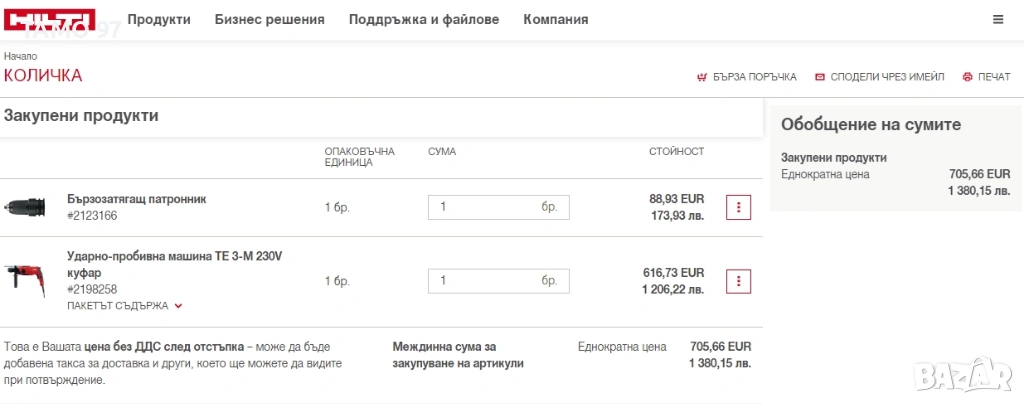Click the keyless chuck product thumbnail
Viewport: 1024px width, 404px height.
coord(24,207)
